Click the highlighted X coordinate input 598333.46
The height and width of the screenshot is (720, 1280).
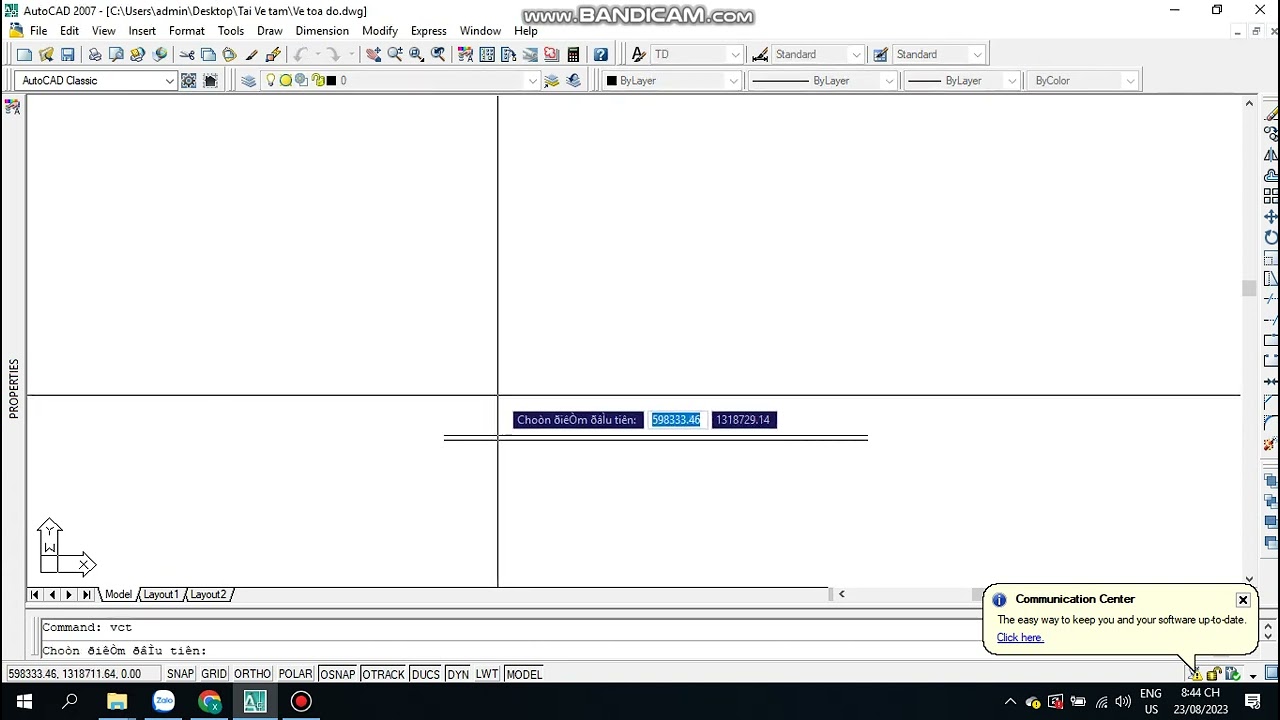676,420
